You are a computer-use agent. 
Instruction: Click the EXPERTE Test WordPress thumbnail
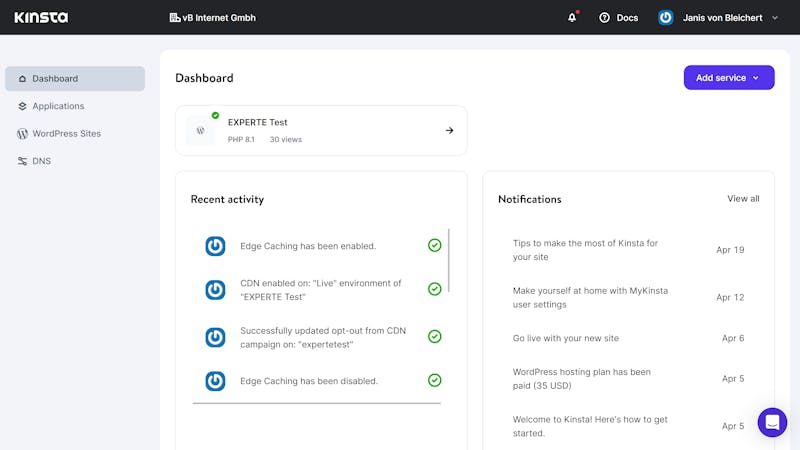(x=201, y=131)
